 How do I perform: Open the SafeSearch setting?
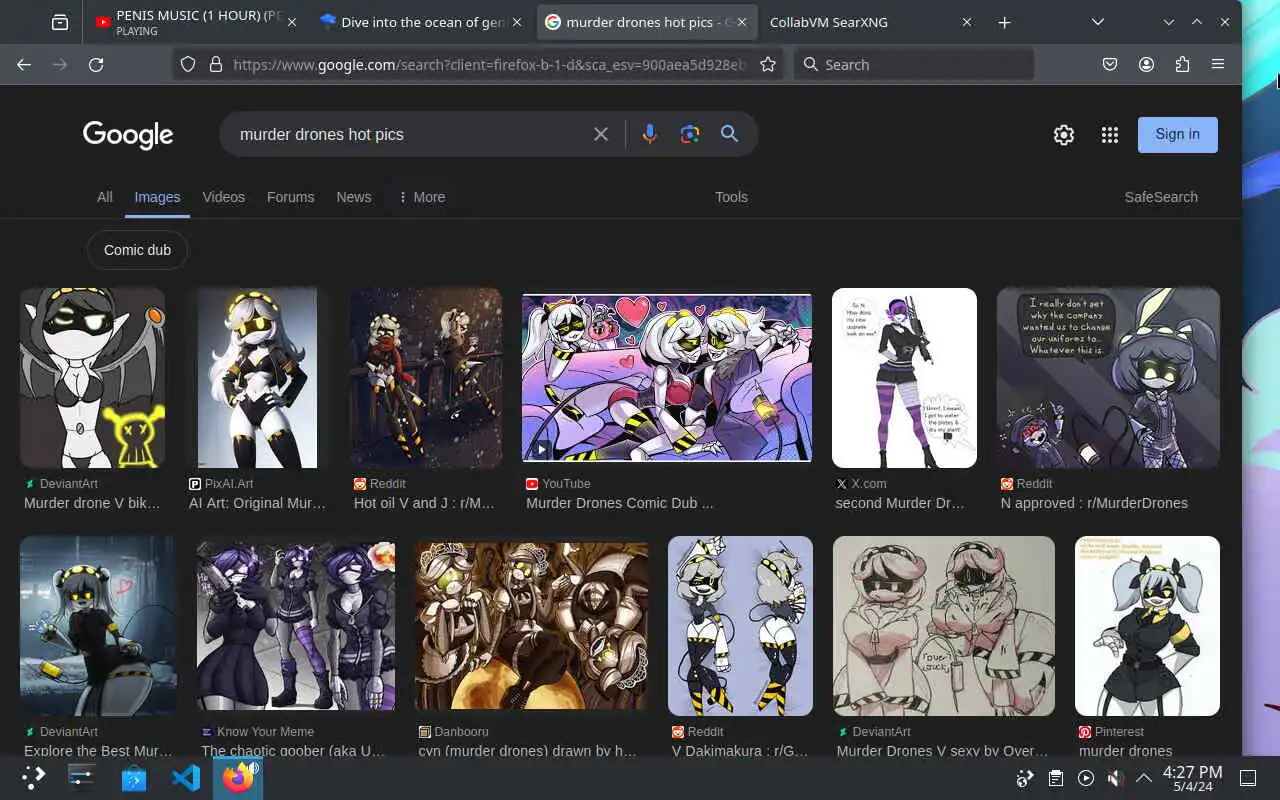(x=1161, y=197)
